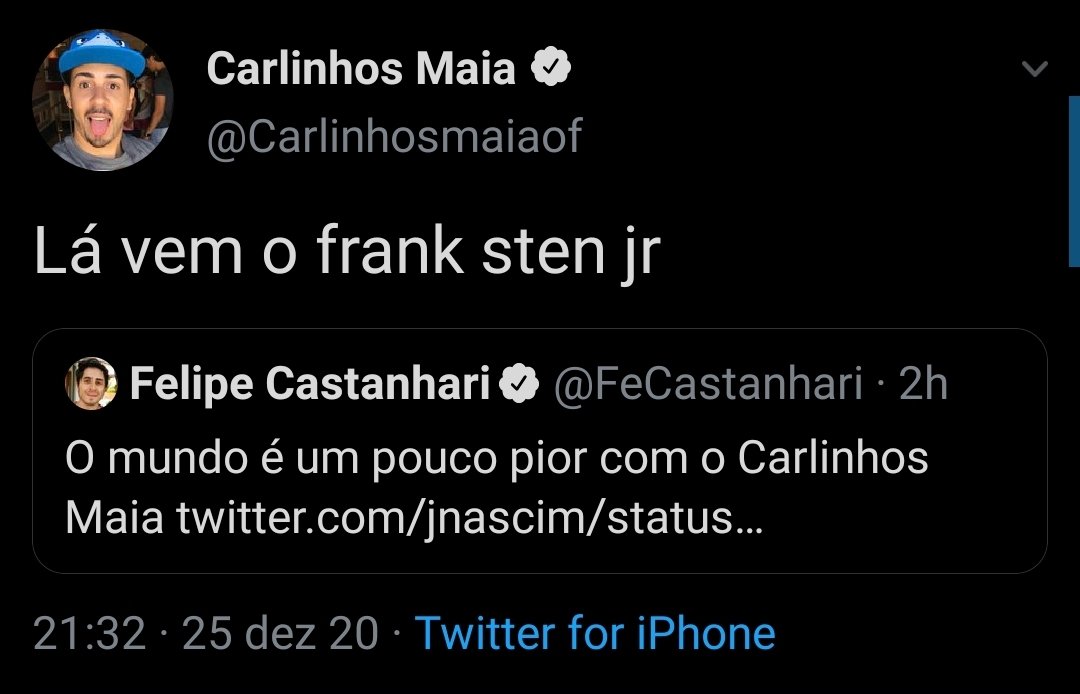This screenshot has height=694, width=1080.
Task: Open Carlinhos Maia's profile picture
Action: [102, 100]
